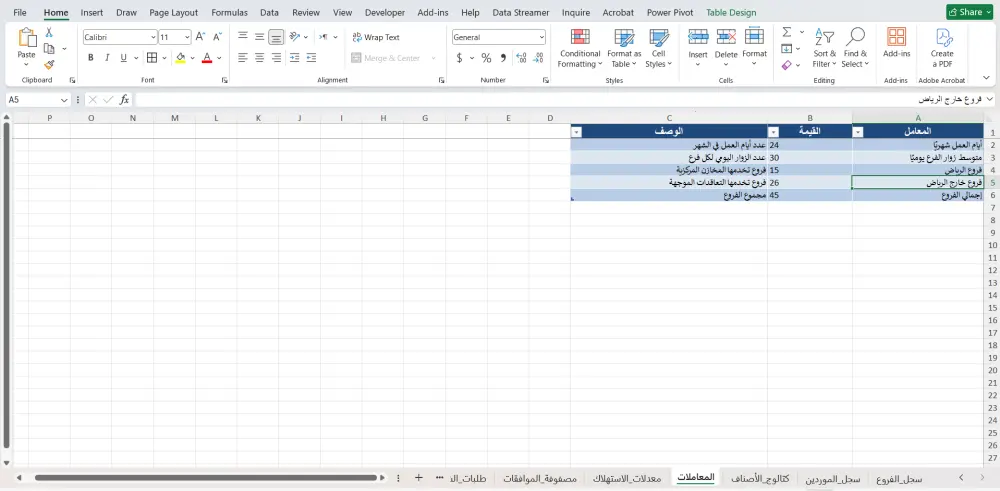Apply the Borders icon
This screenshot has height=491, width=1000.
pyautogui.click(x=152, y=58)
